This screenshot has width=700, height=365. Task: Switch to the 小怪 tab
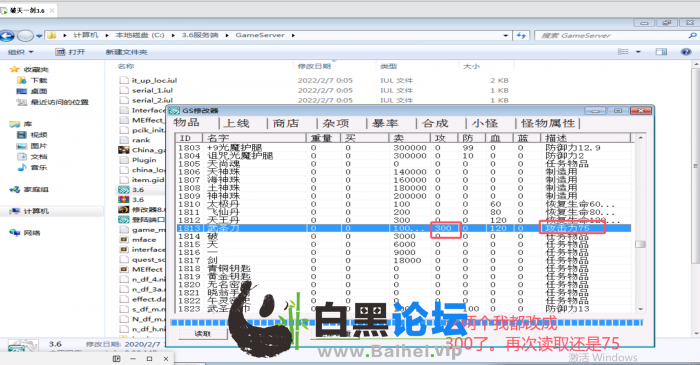484,123
